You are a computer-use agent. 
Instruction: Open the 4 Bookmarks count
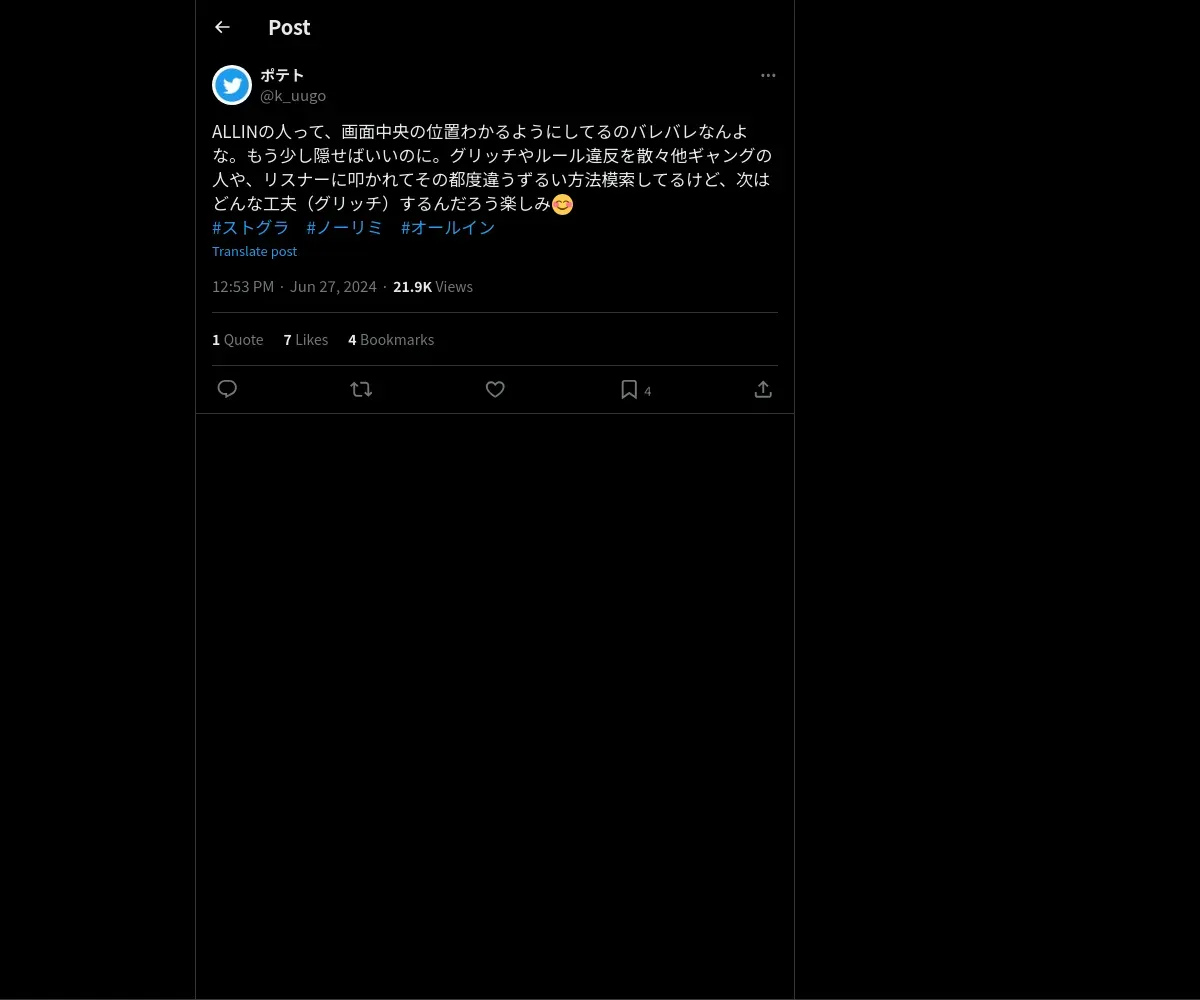(391, 339)
